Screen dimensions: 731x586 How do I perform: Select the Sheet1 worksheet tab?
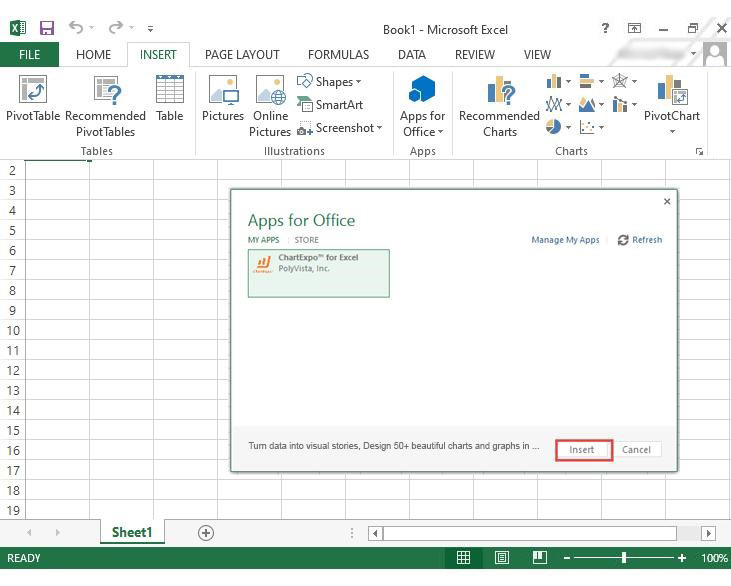132,532
